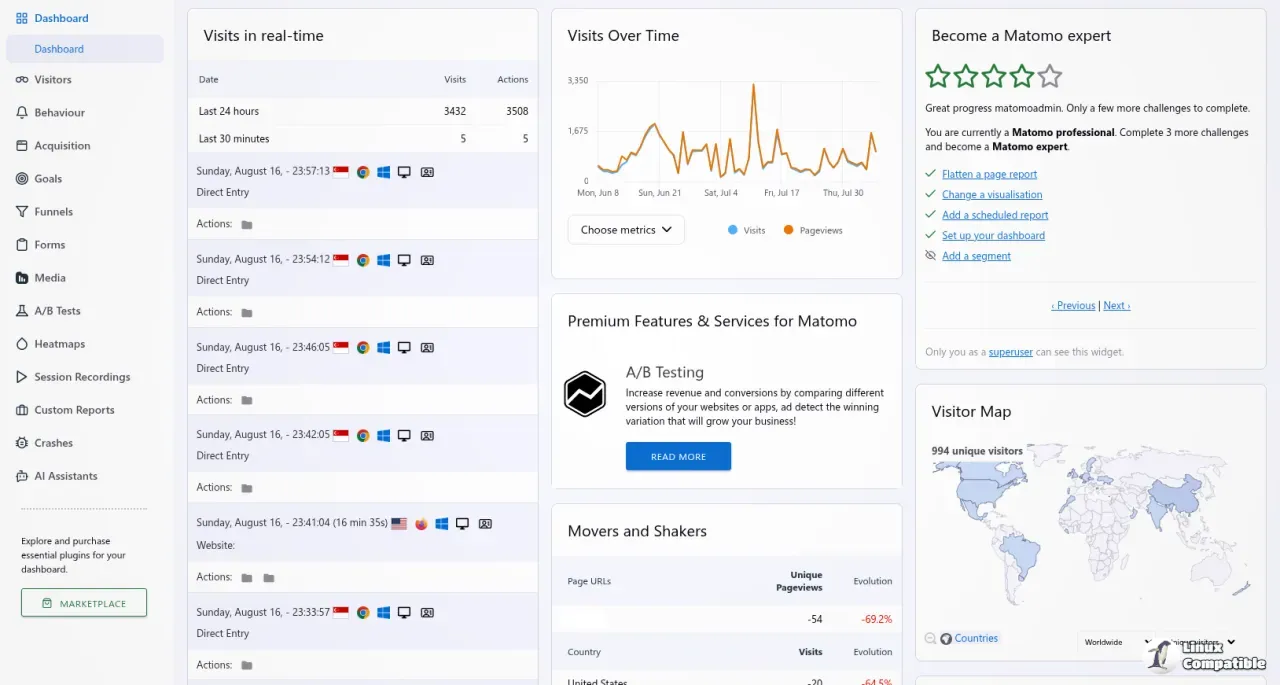The height and width of the screenshot is (685, 1280).
Task: Click the A/B Tests flask icon
Action: (x=22, y=311)
